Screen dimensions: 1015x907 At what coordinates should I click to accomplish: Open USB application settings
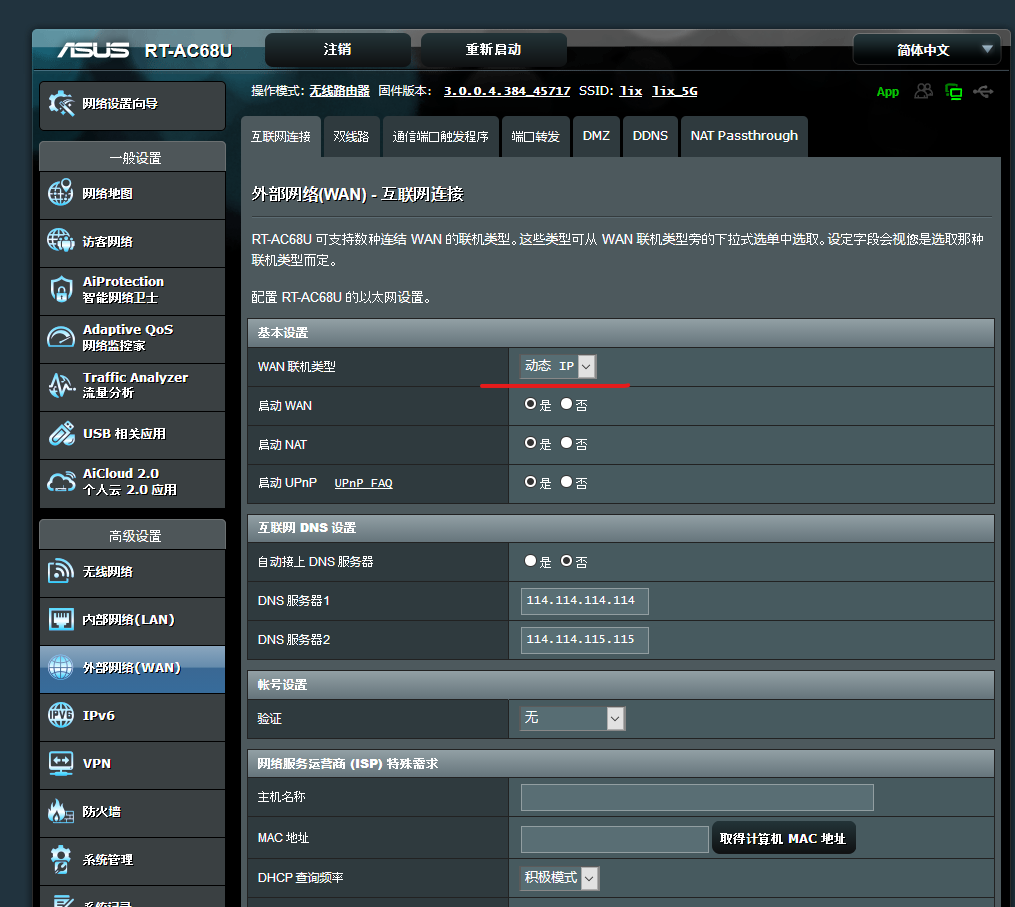pyautogui.click(x=132, y=435)
